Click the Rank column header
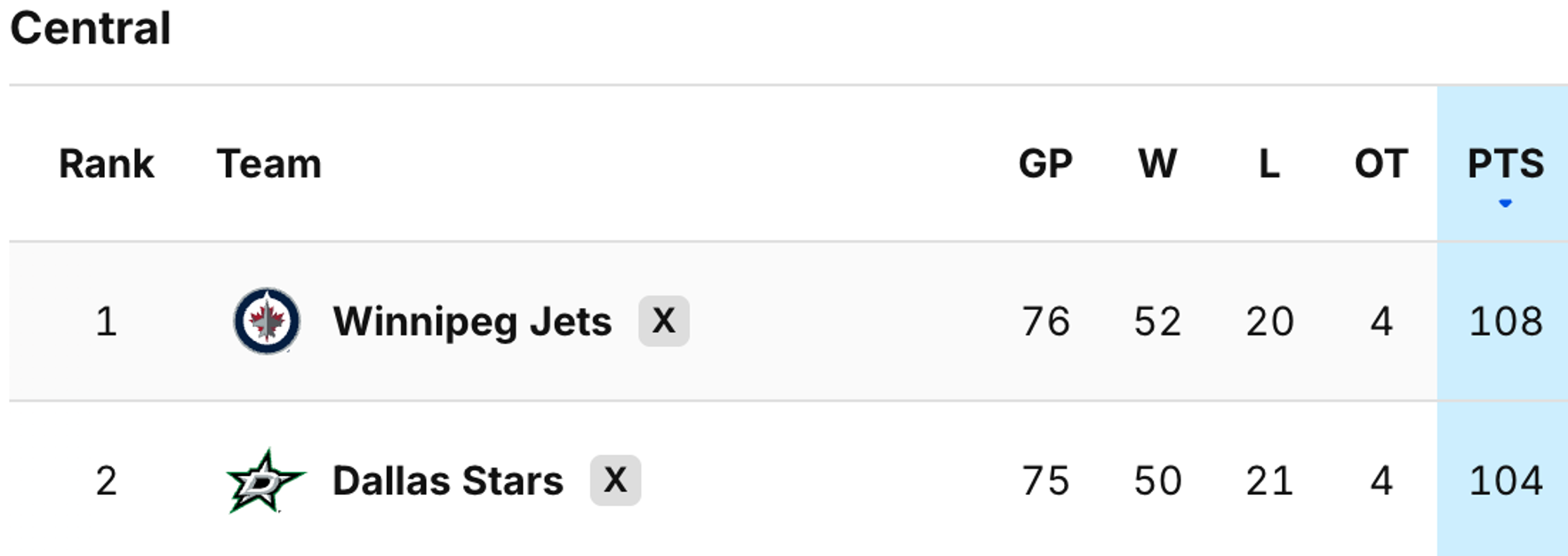This screenshot has width=1568, height=556. [107, 164]
